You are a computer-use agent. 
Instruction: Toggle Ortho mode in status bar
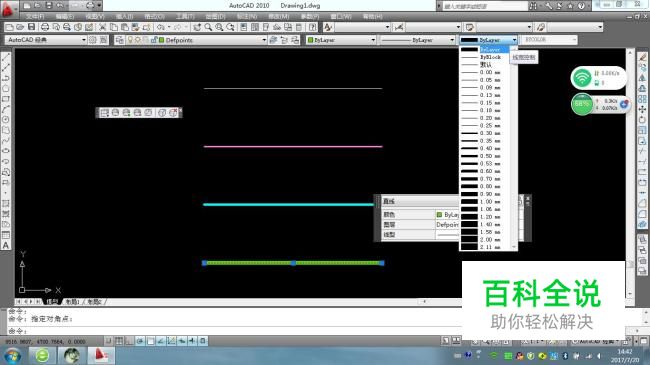tap(129, 341)
